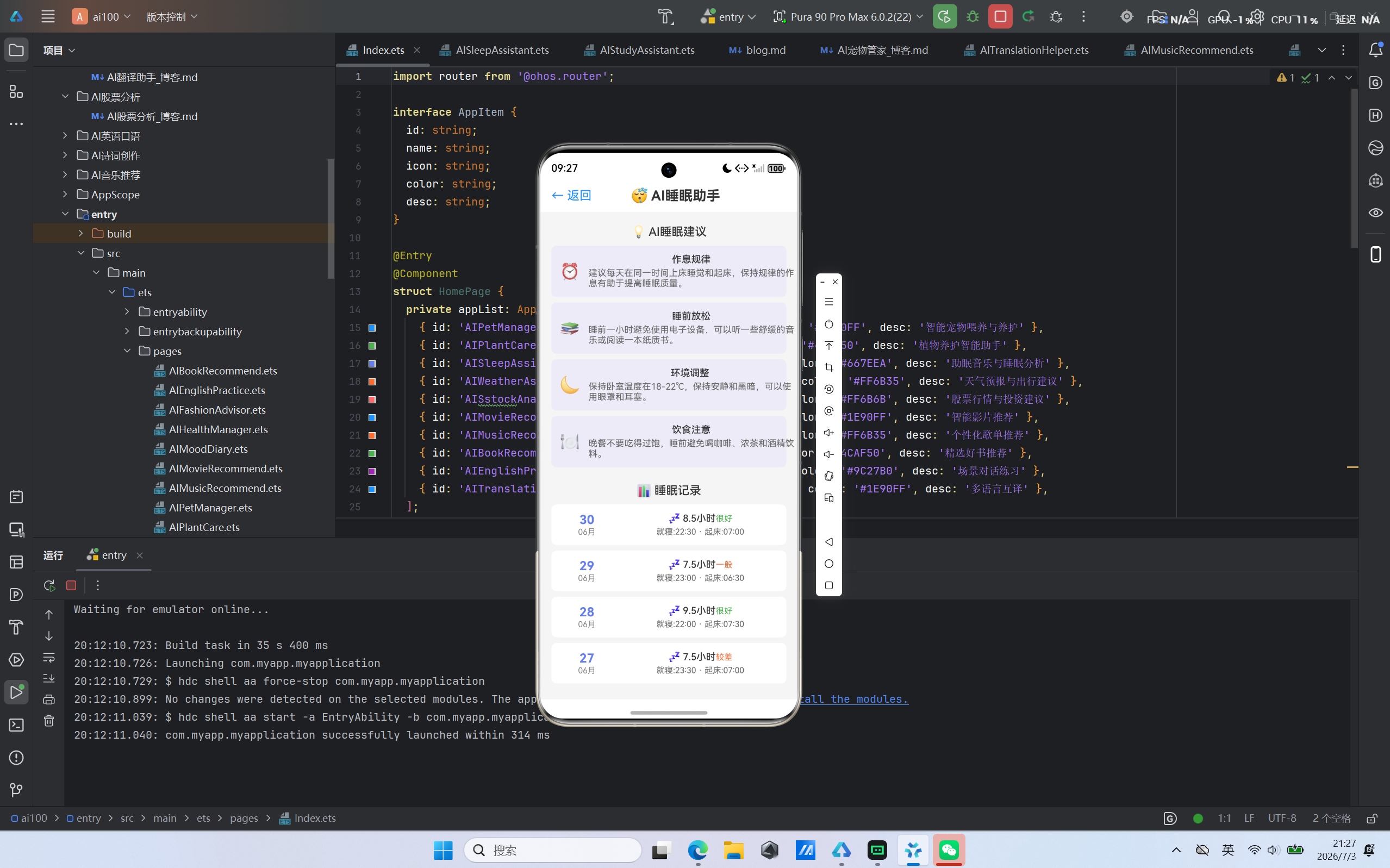Open the Notifications bell icon
The height and width of the screenshot is (868, 1390).
[1376, 50]
